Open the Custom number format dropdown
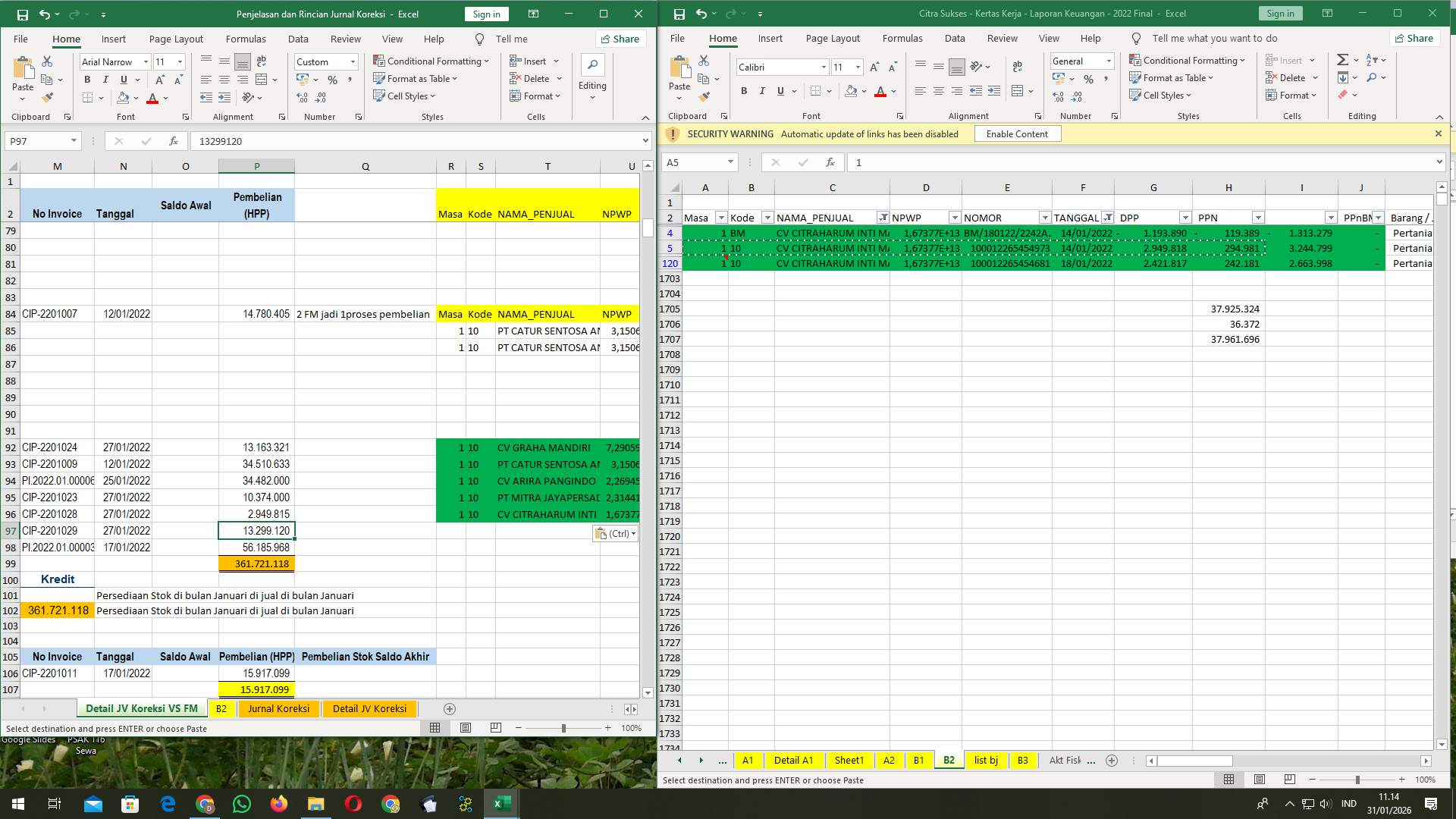1456x819 pixels. tap(353, 61)
